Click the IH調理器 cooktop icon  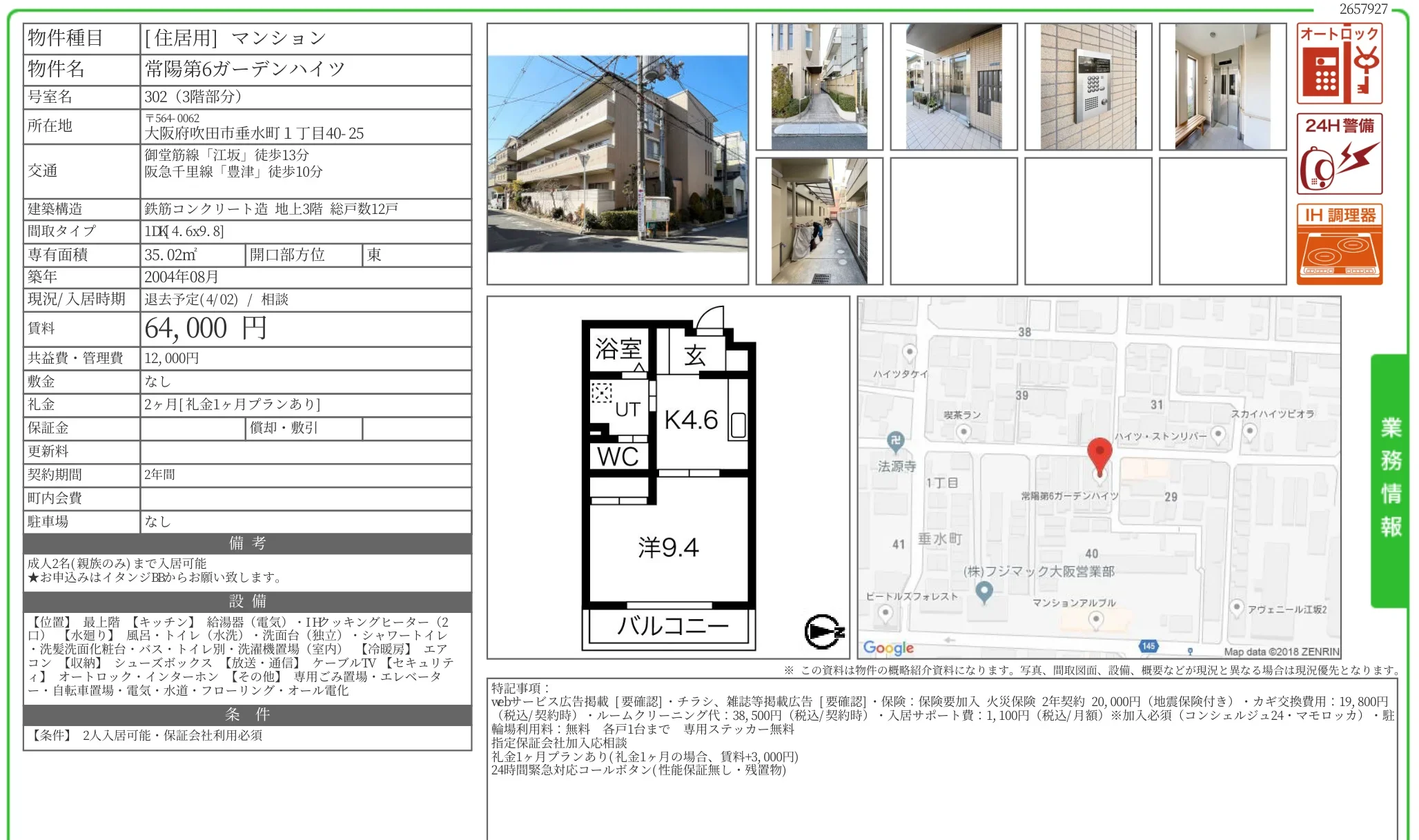pos(1339,244)
